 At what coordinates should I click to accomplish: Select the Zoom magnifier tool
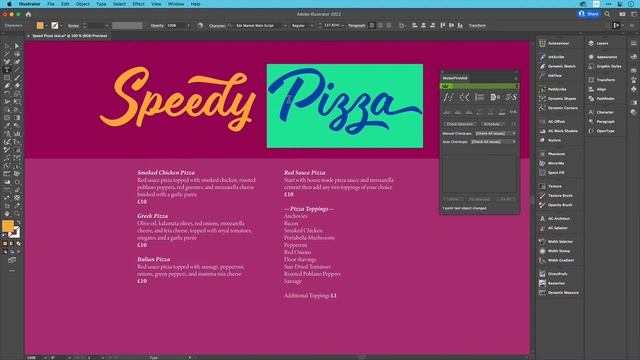point(17,213)
